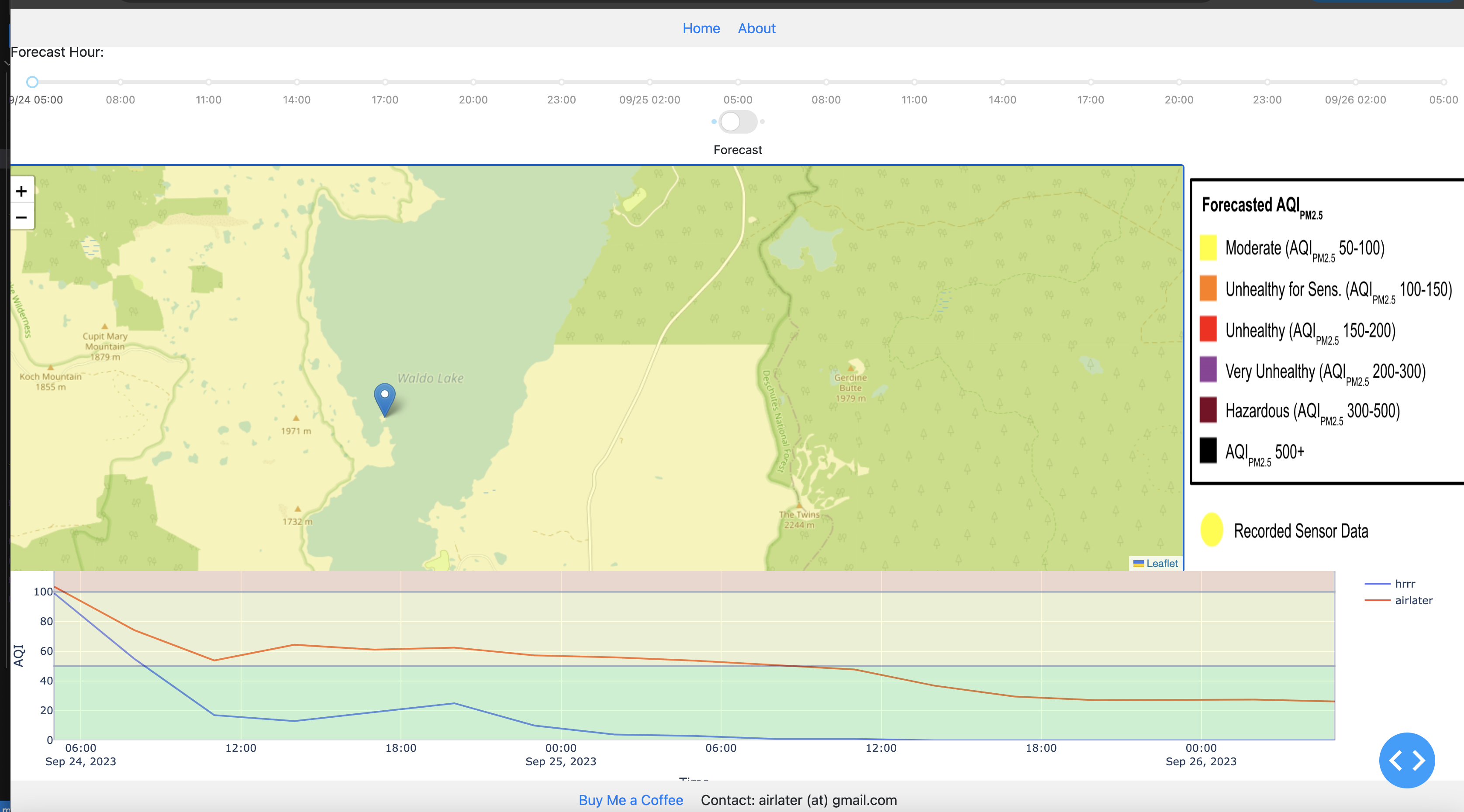Select the 09/25 02:00 forecast tick mark
Viewport: 1464px width, 812px height.
(649, 82)
